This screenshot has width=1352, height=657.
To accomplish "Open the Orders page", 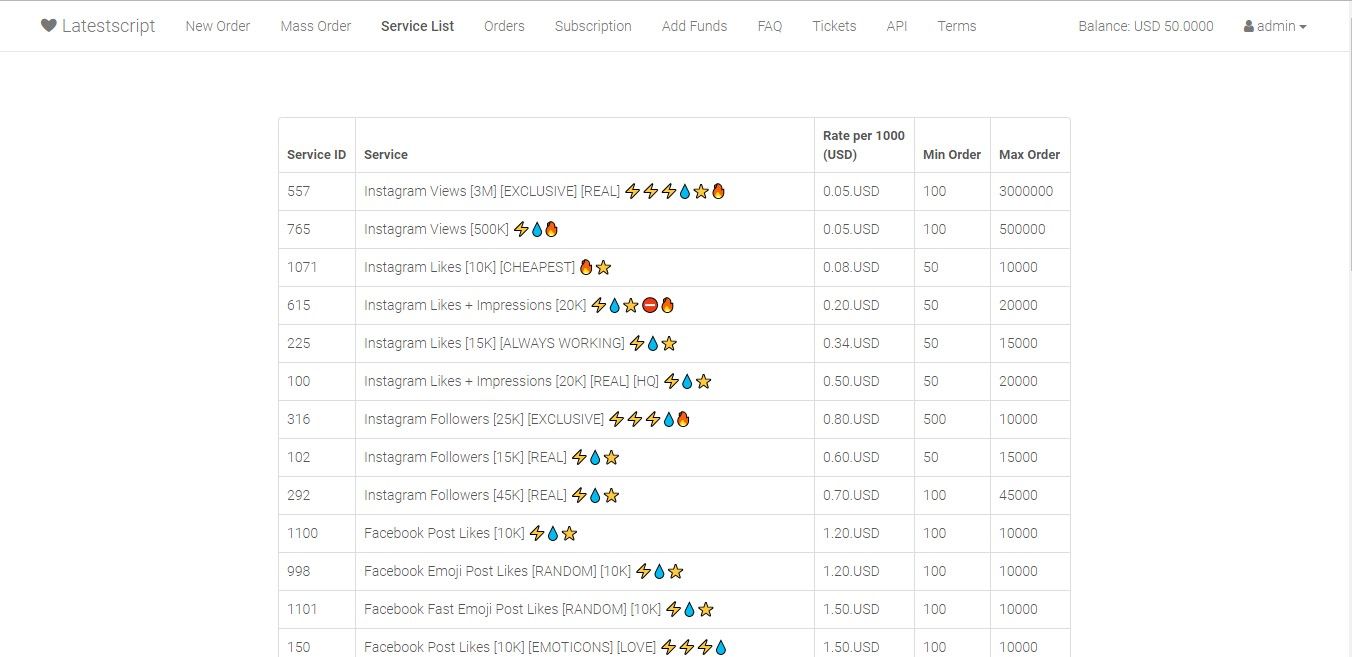I will [504, 26].
